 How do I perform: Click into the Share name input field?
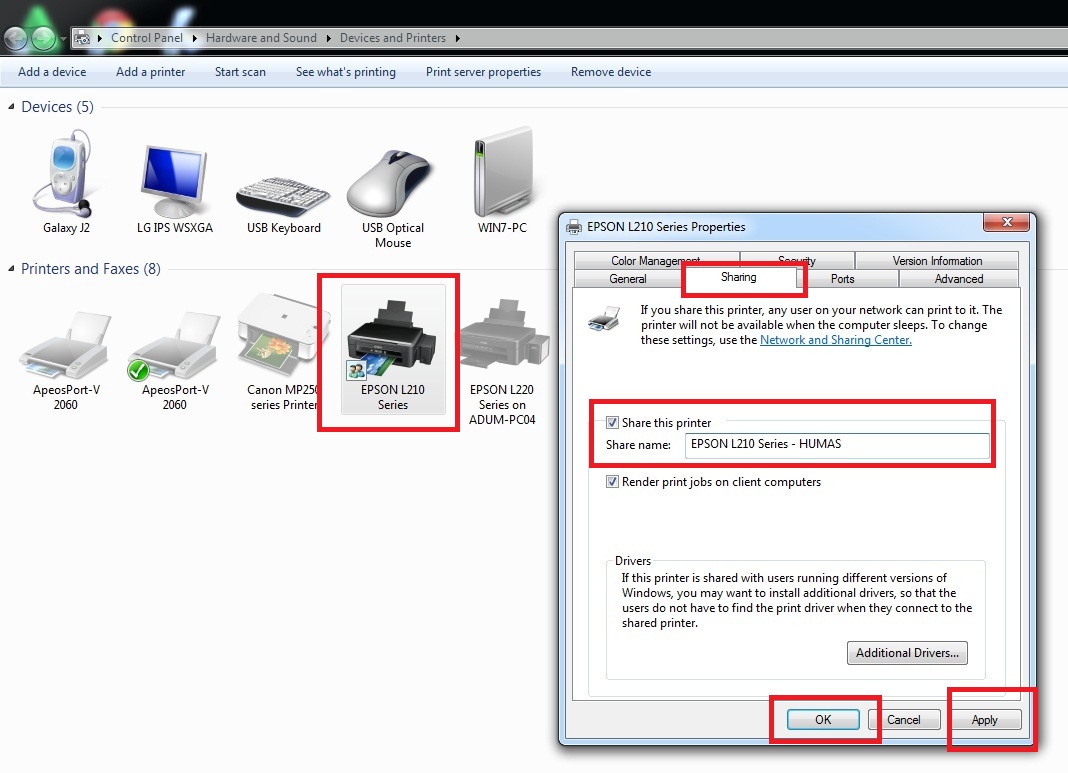837,445
